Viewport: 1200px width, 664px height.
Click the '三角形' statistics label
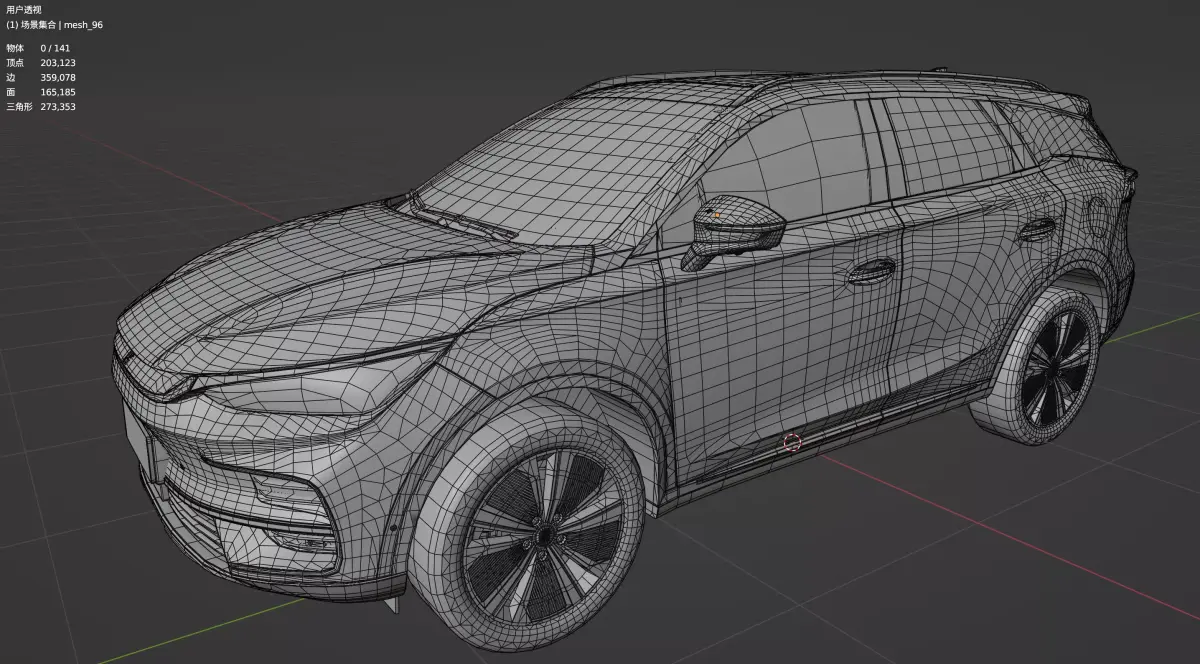click(20, 106)
